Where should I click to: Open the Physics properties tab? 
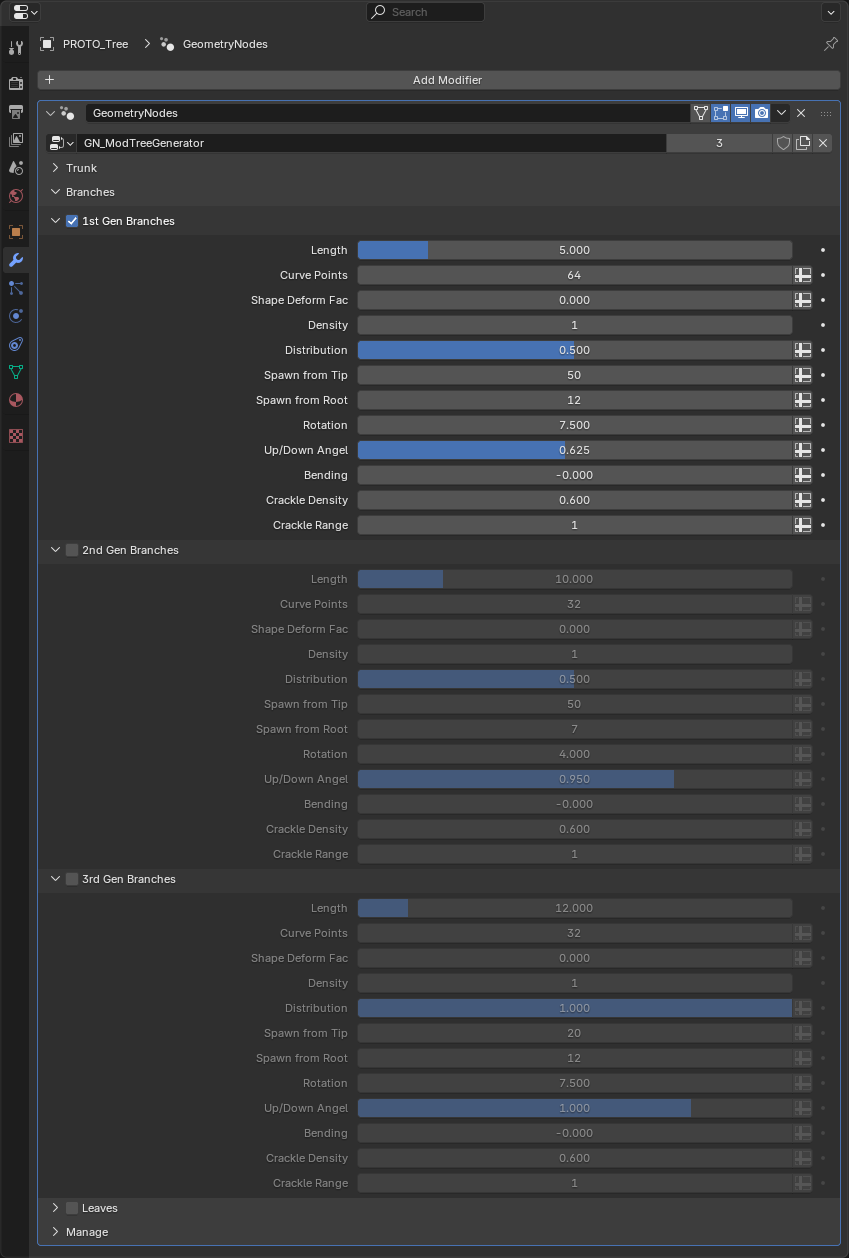pos(16,316)
